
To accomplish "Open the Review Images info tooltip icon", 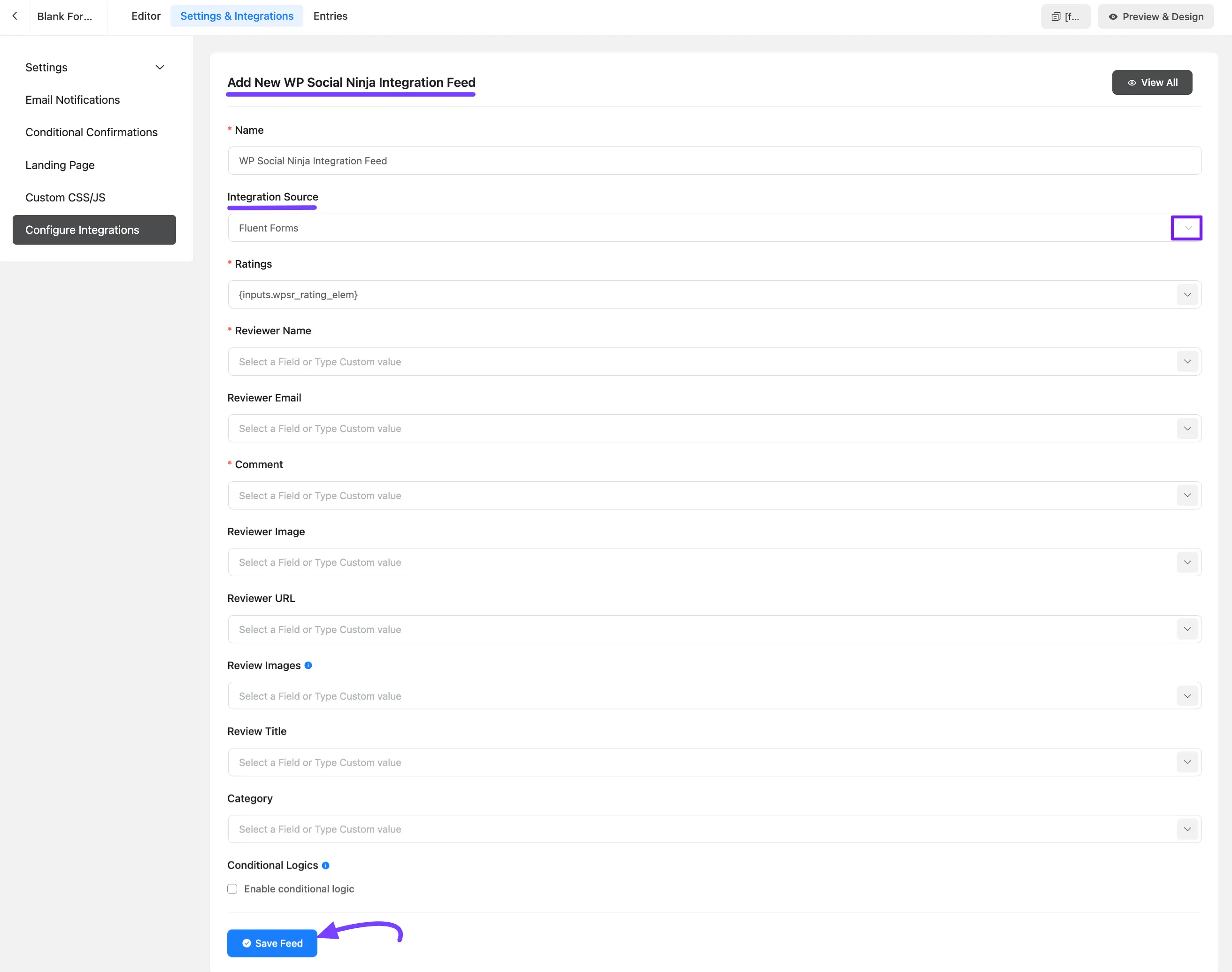I will 308,665.
